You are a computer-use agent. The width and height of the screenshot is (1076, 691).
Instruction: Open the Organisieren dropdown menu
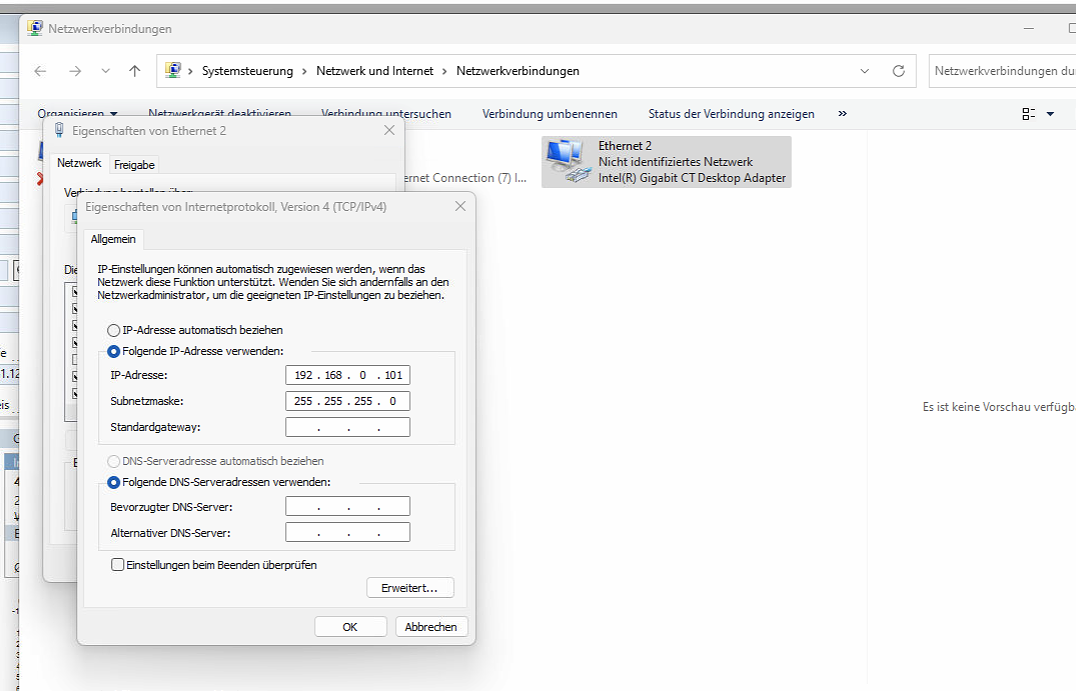[77, 114]
